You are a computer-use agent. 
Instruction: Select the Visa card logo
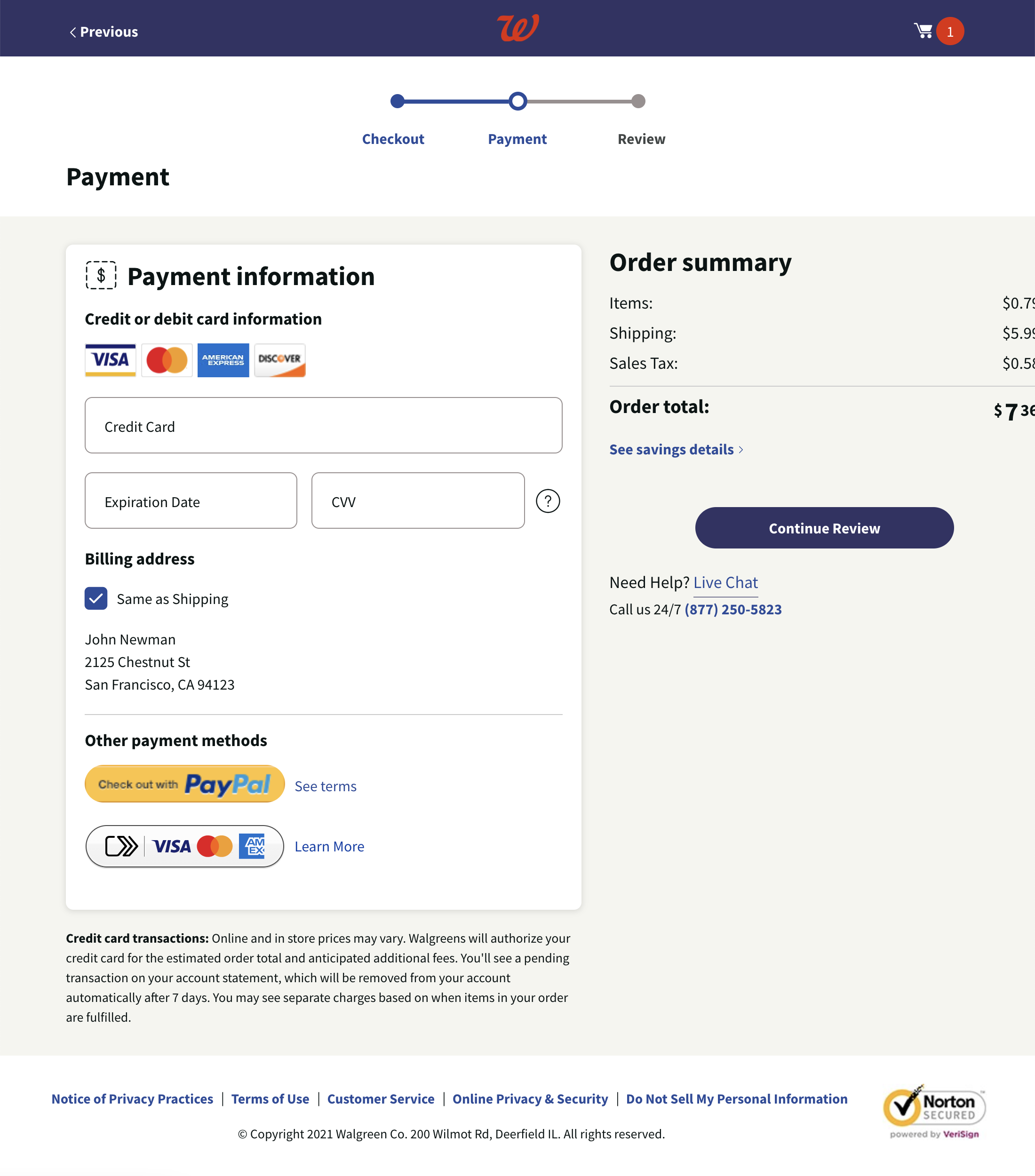pos(110,360)
